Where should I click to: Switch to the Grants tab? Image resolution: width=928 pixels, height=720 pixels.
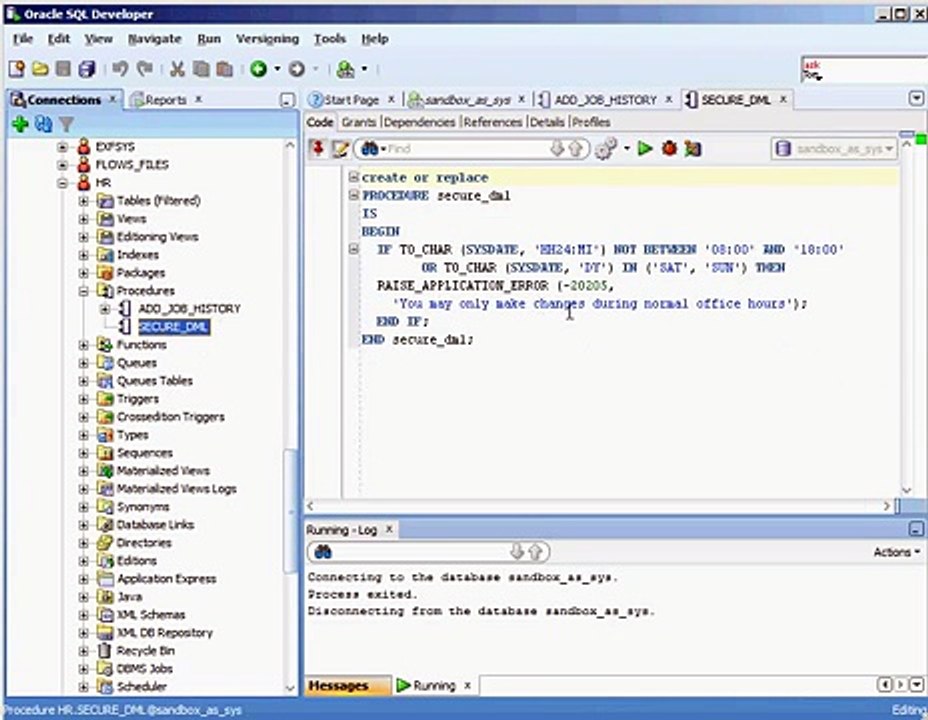pos(359,122)
